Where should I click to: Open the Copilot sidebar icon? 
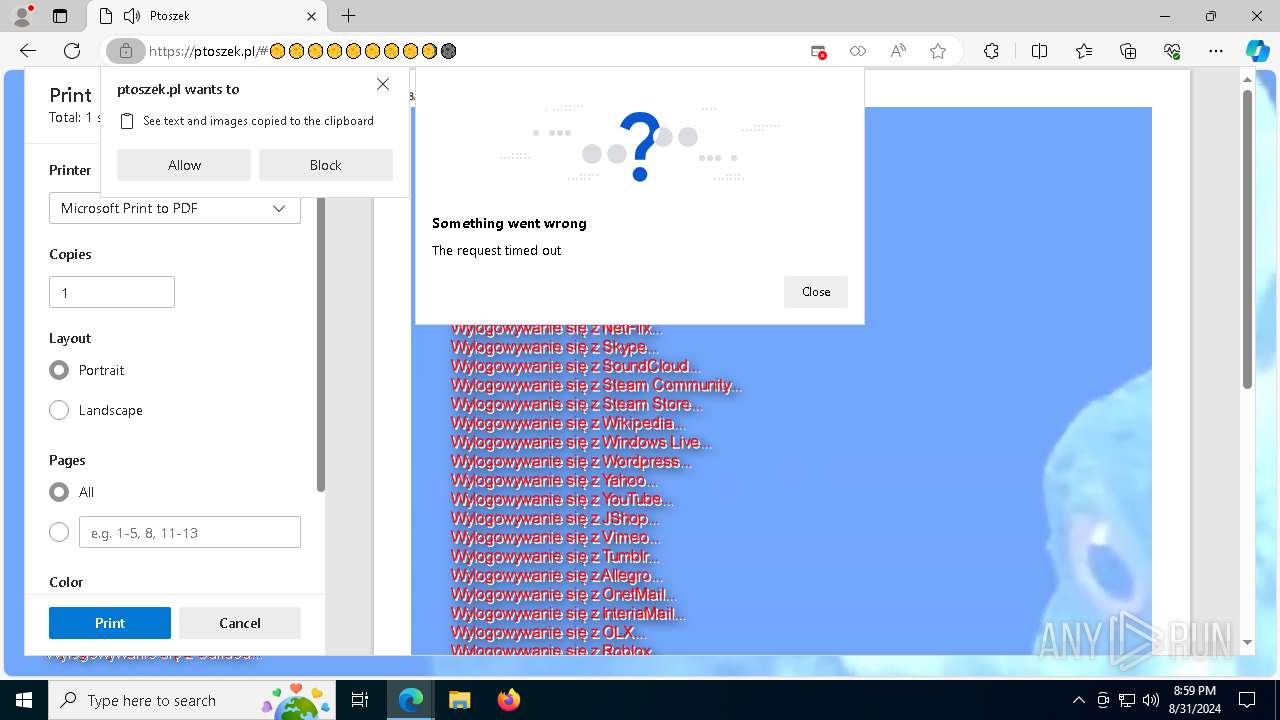click(1257, 51)
